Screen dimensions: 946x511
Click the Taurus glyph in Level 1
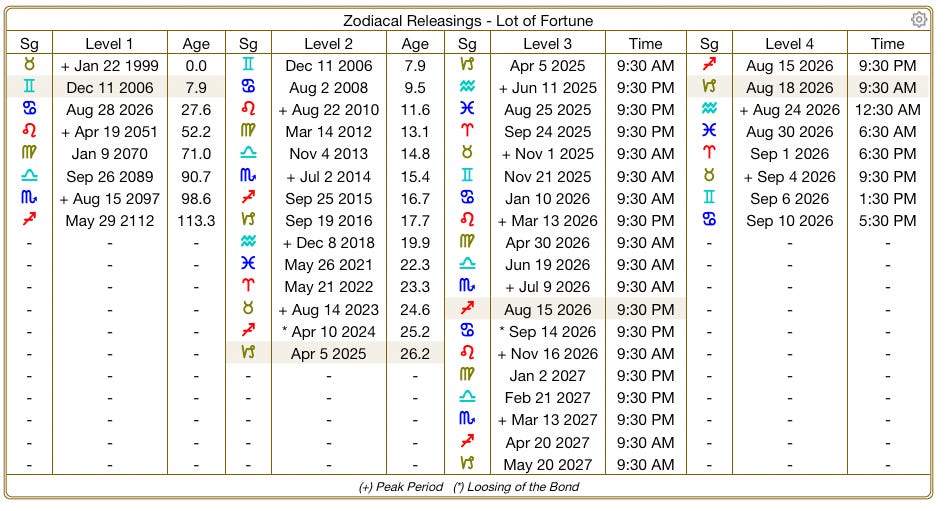(x=29, y=65)
